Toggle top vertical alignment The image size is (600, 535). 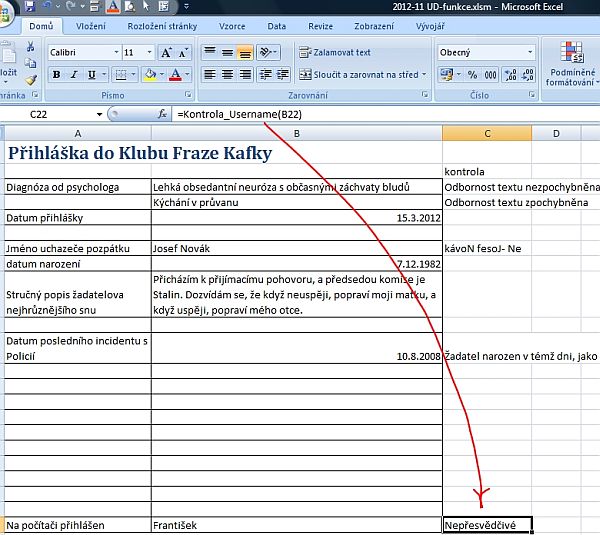coord(210,52)
